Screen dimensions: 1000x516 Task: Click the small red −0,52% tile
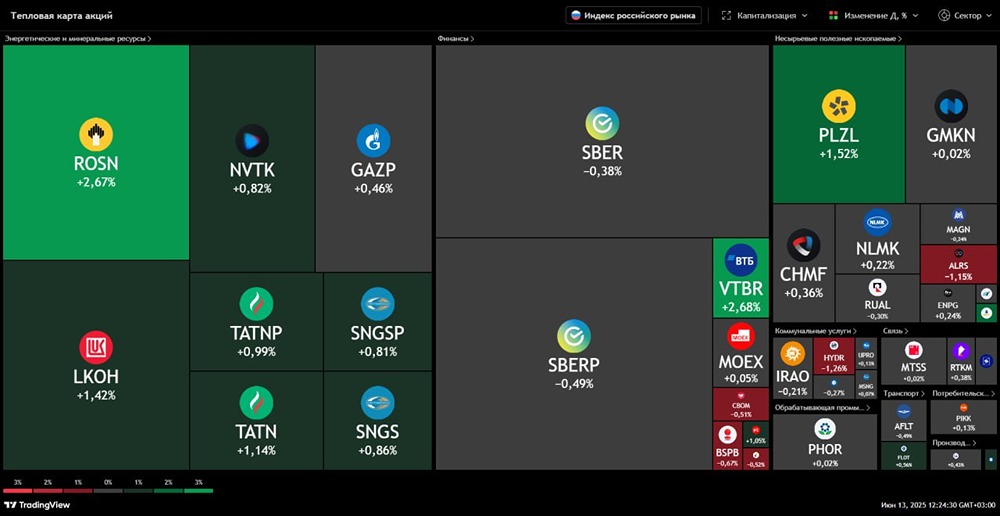[756, 459]
